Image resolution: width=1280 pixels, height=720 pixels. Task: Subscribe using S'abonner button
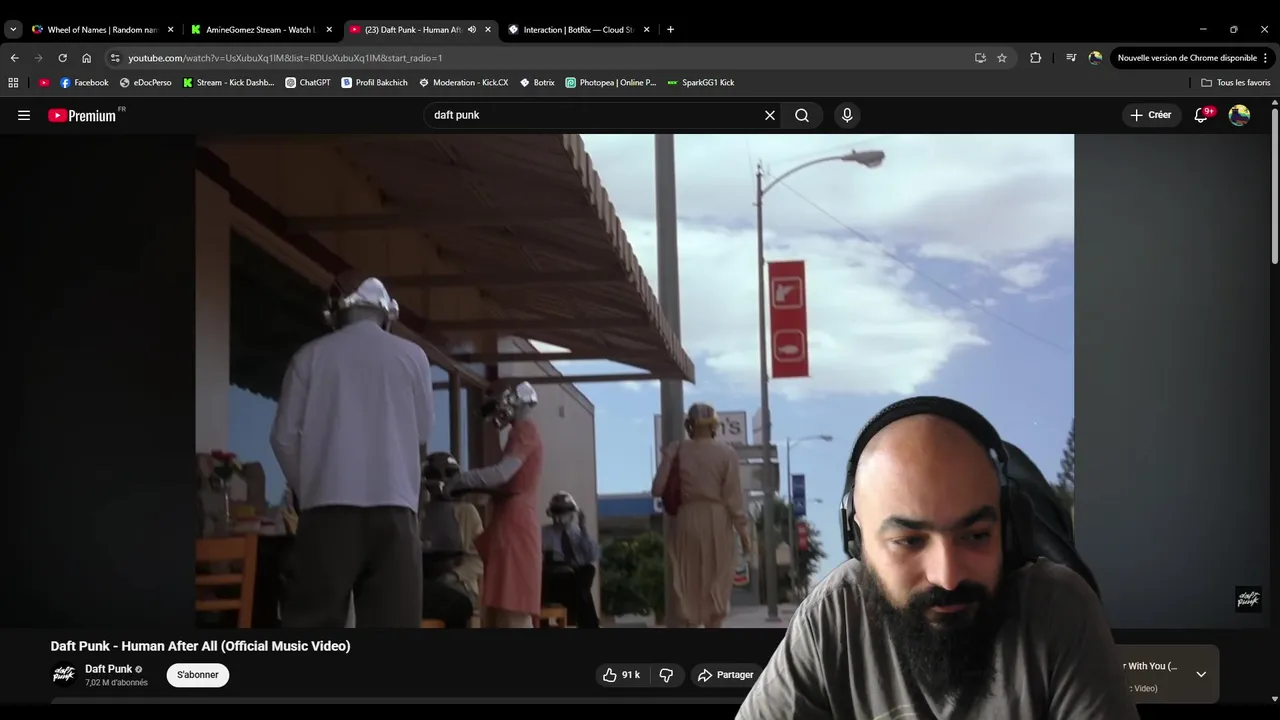tap(198, 675)
